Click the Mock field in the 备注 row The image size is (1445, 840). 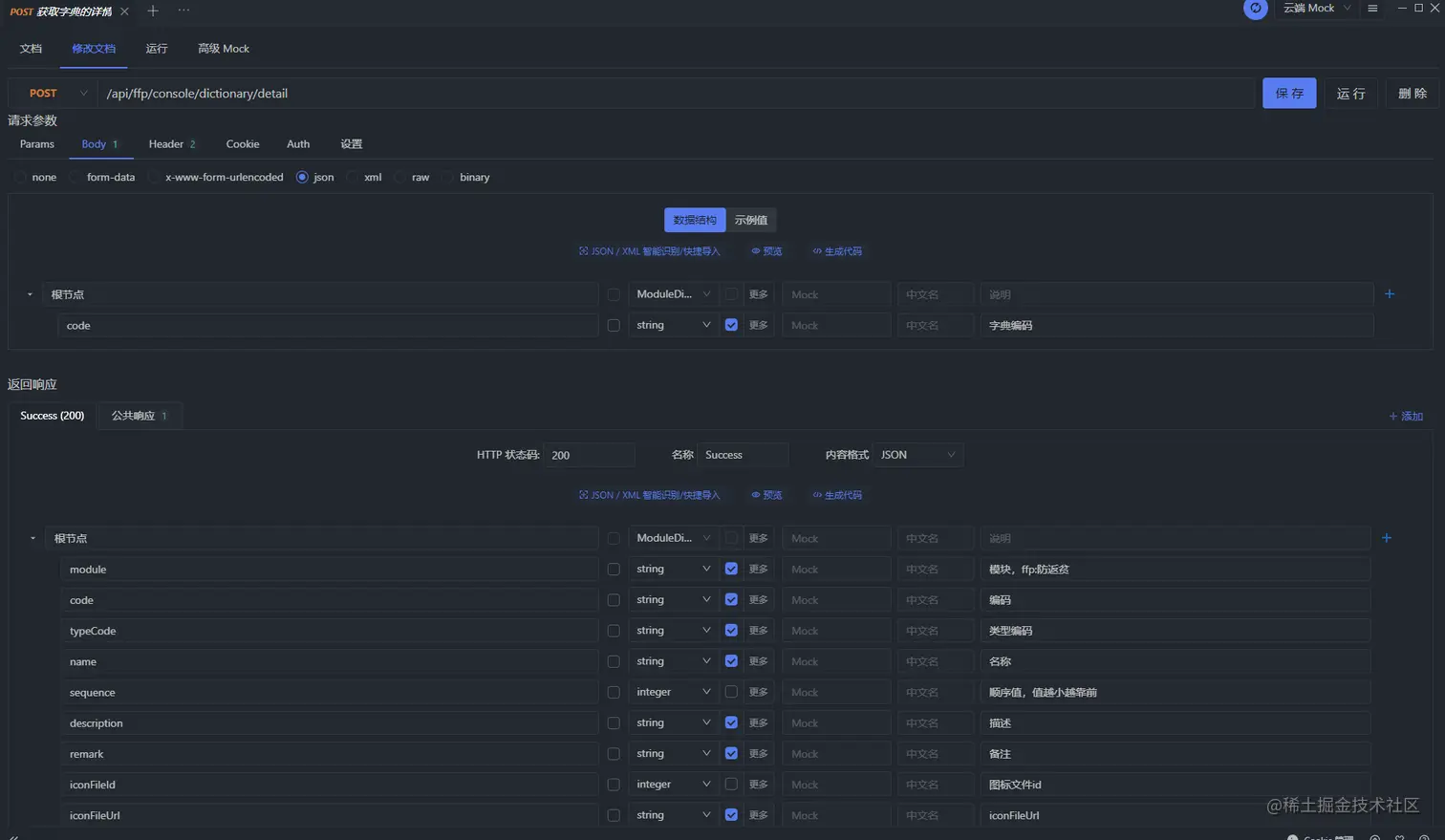[836, 754]
